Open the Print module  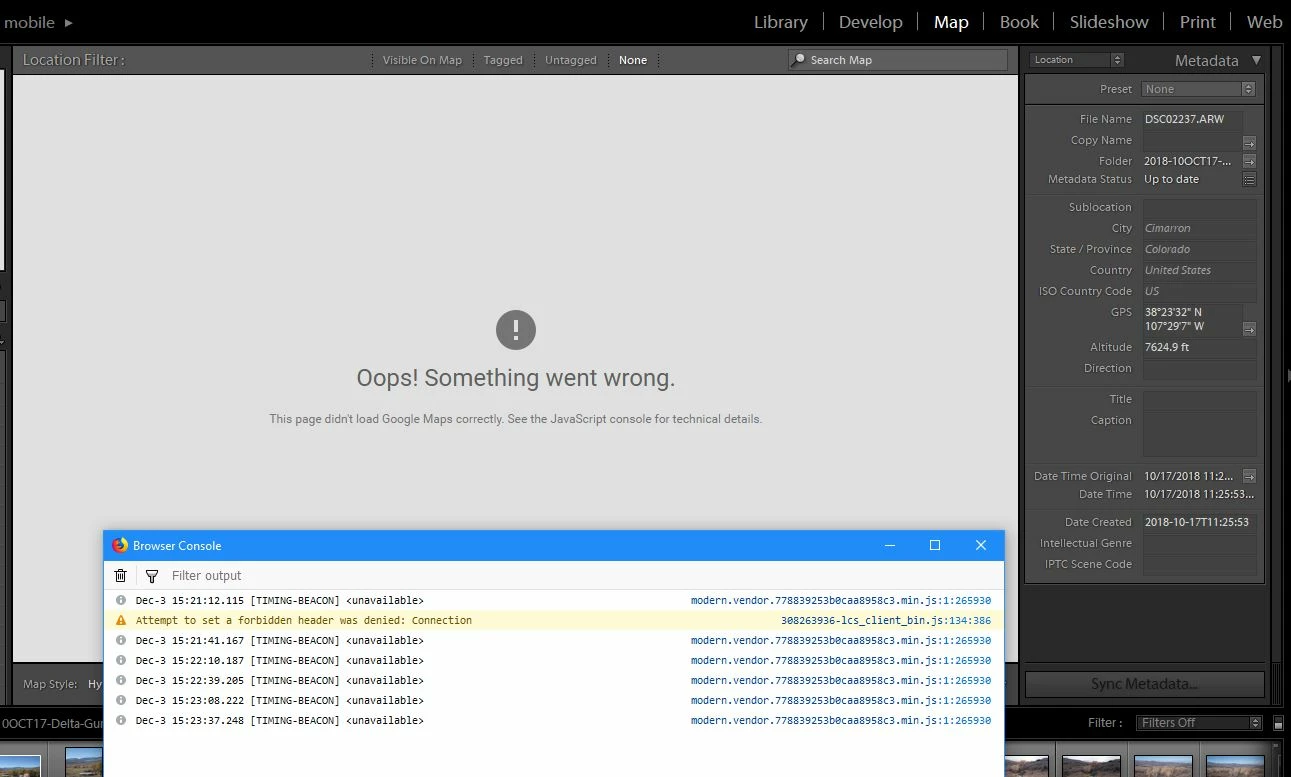[1197, 22]
